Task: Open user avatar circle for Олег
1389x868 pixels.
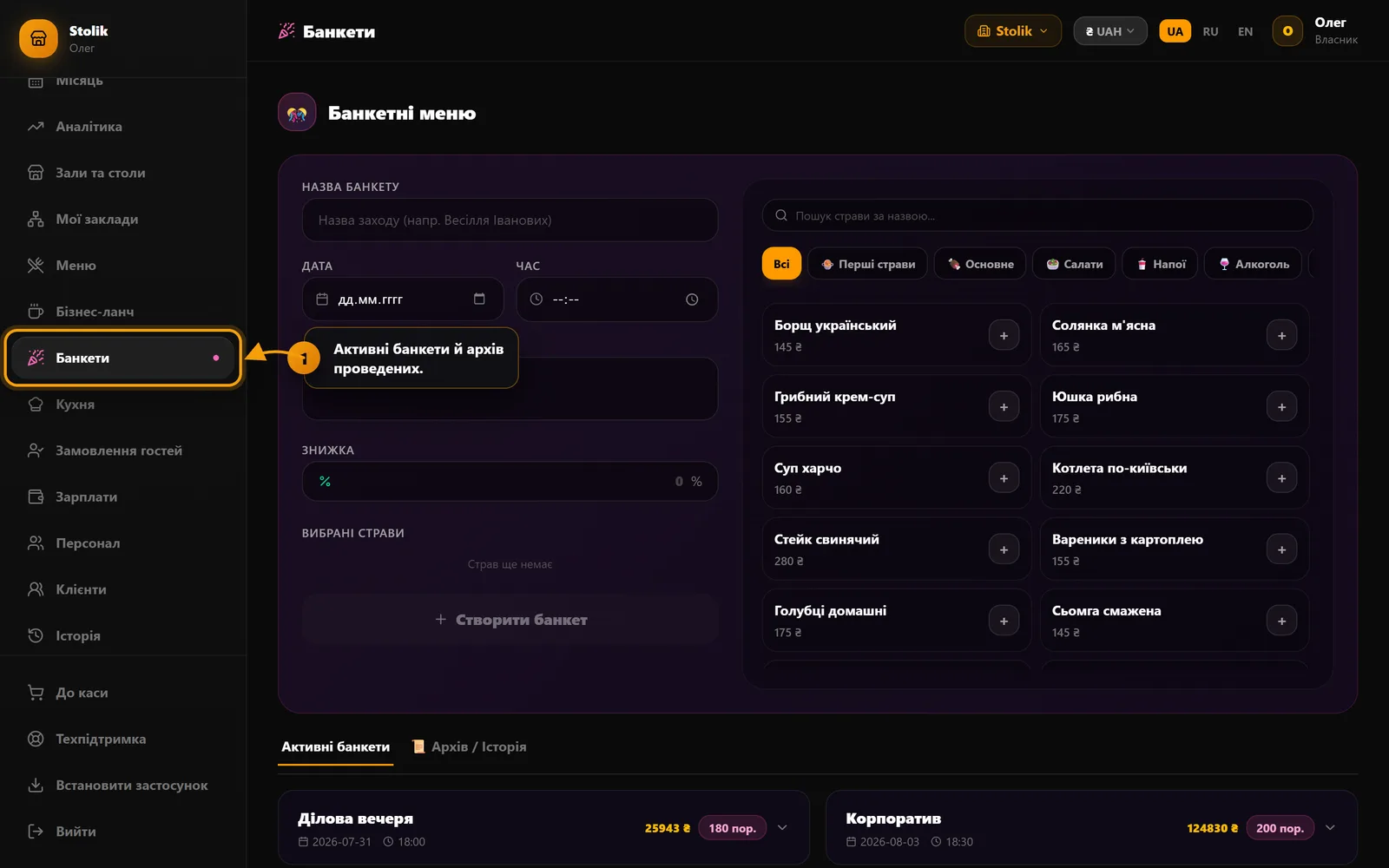Action: coord(1287,31)
